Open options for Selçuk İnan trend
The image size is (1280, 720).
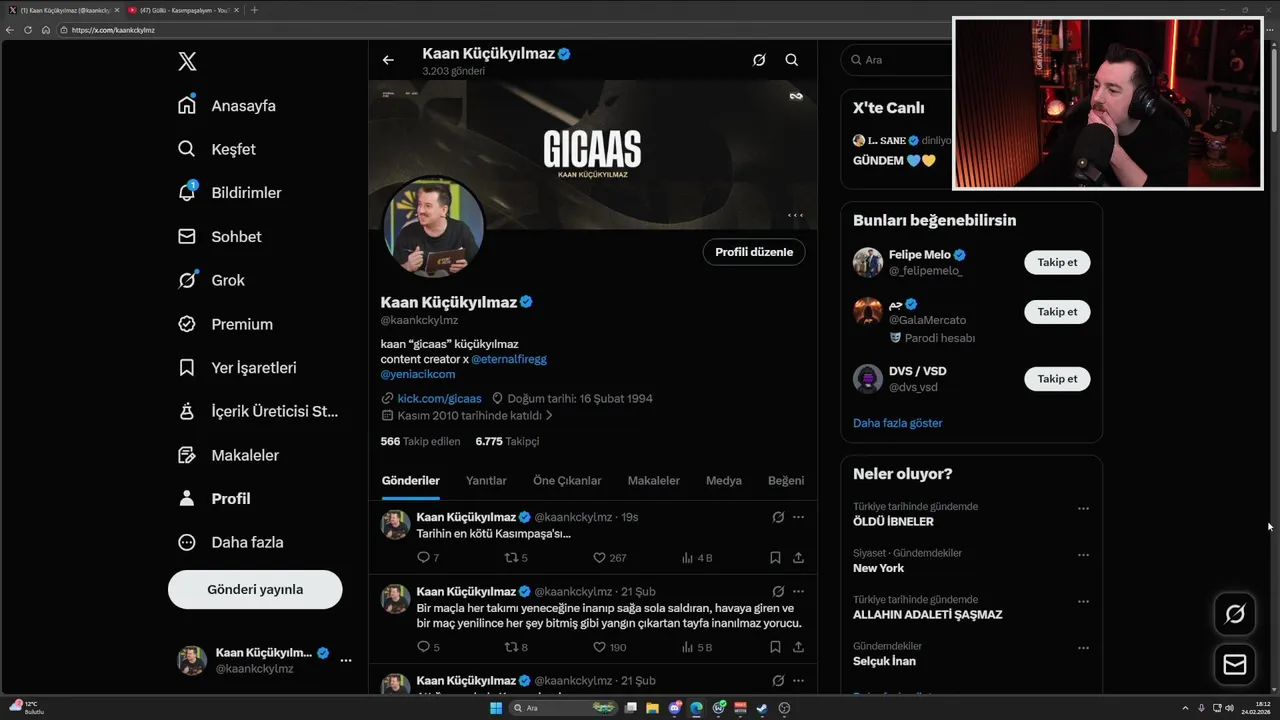[1083, 648]
